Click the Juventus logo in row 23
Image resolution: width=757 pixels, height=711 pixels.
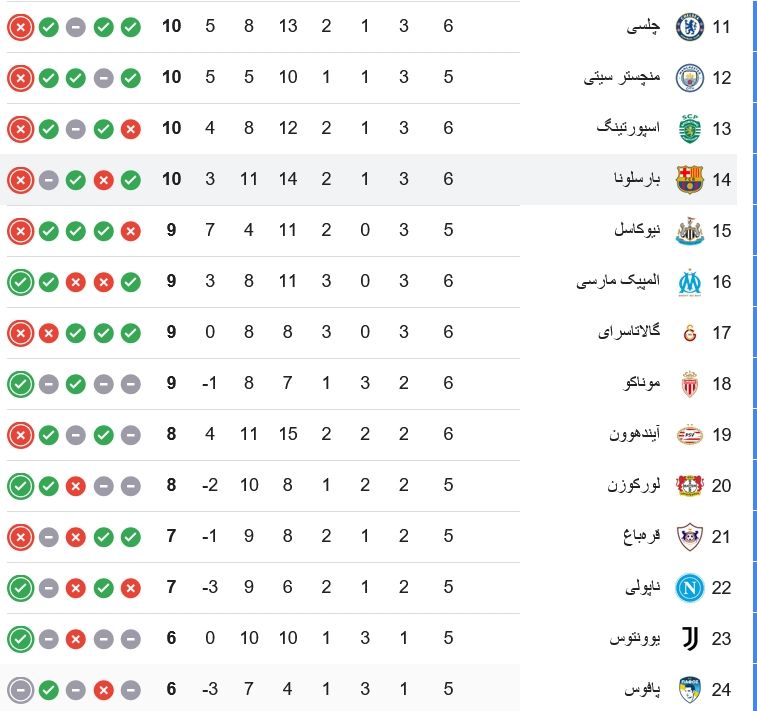[690, 639]
